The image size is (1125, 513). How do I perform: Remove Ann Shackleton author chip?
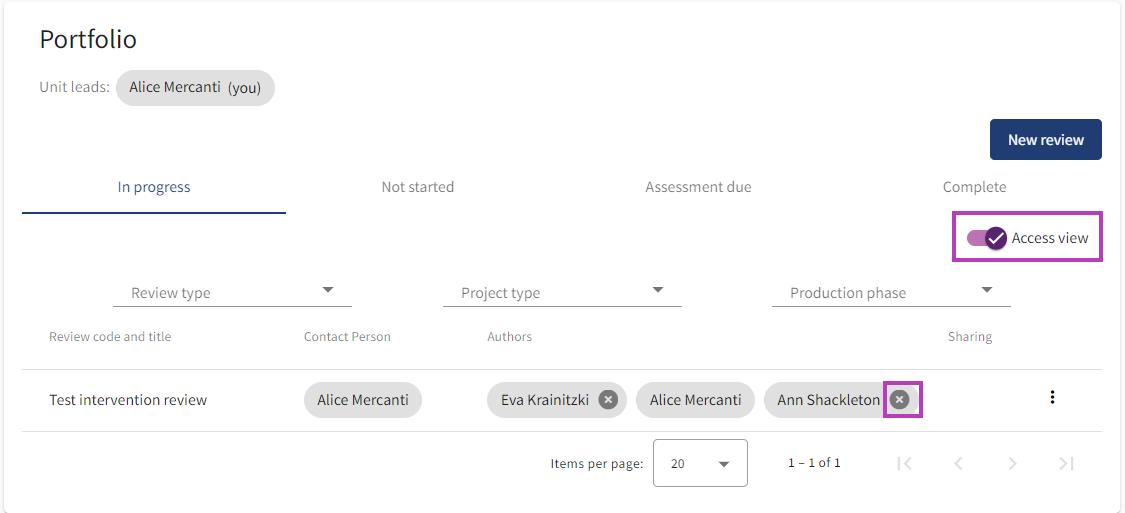(x=900, y=400)
